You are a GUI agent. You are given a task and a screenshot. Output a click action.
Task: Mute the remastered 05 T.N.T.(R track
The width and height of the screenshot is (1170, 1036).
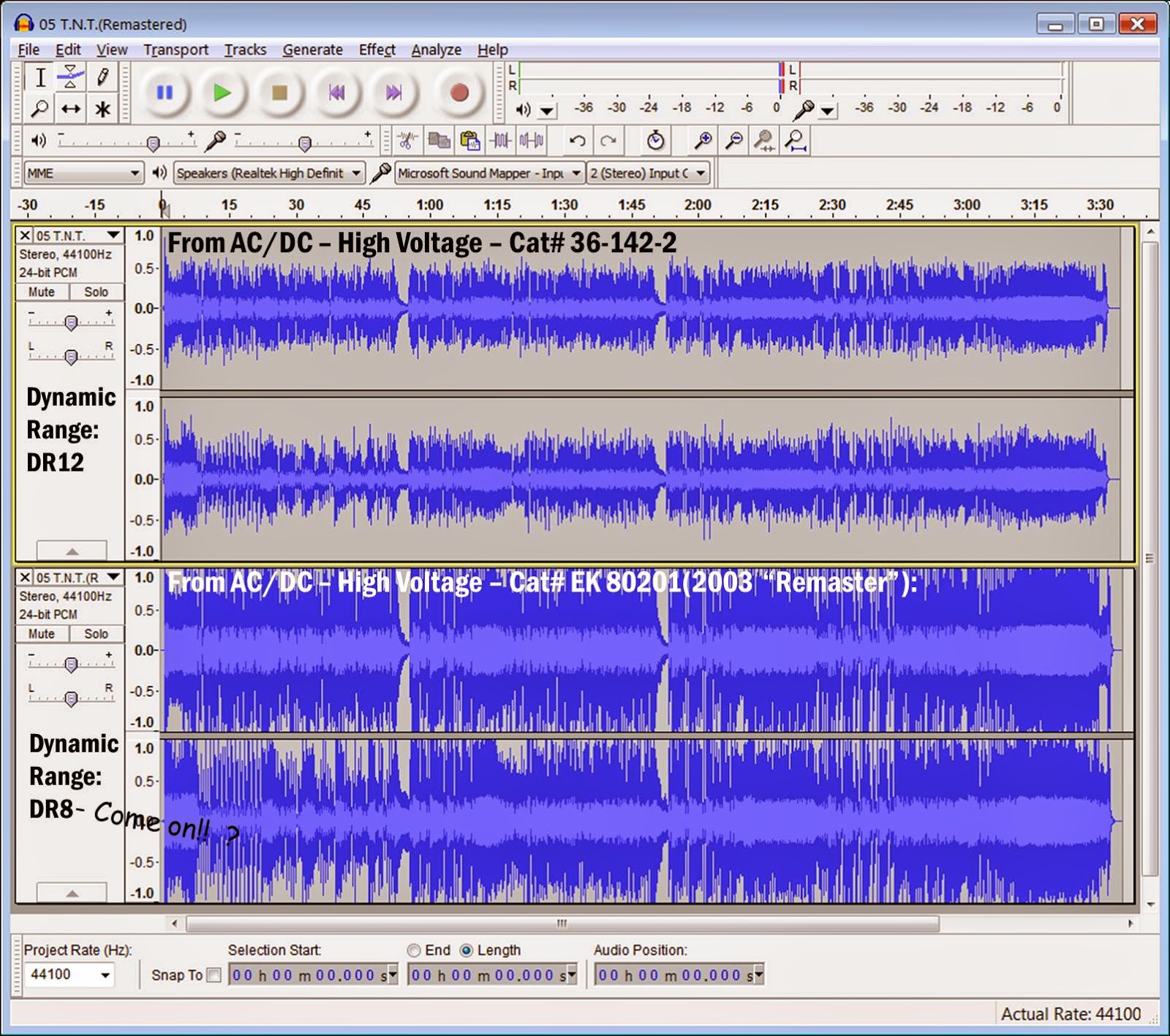click(x=42, y=634)
